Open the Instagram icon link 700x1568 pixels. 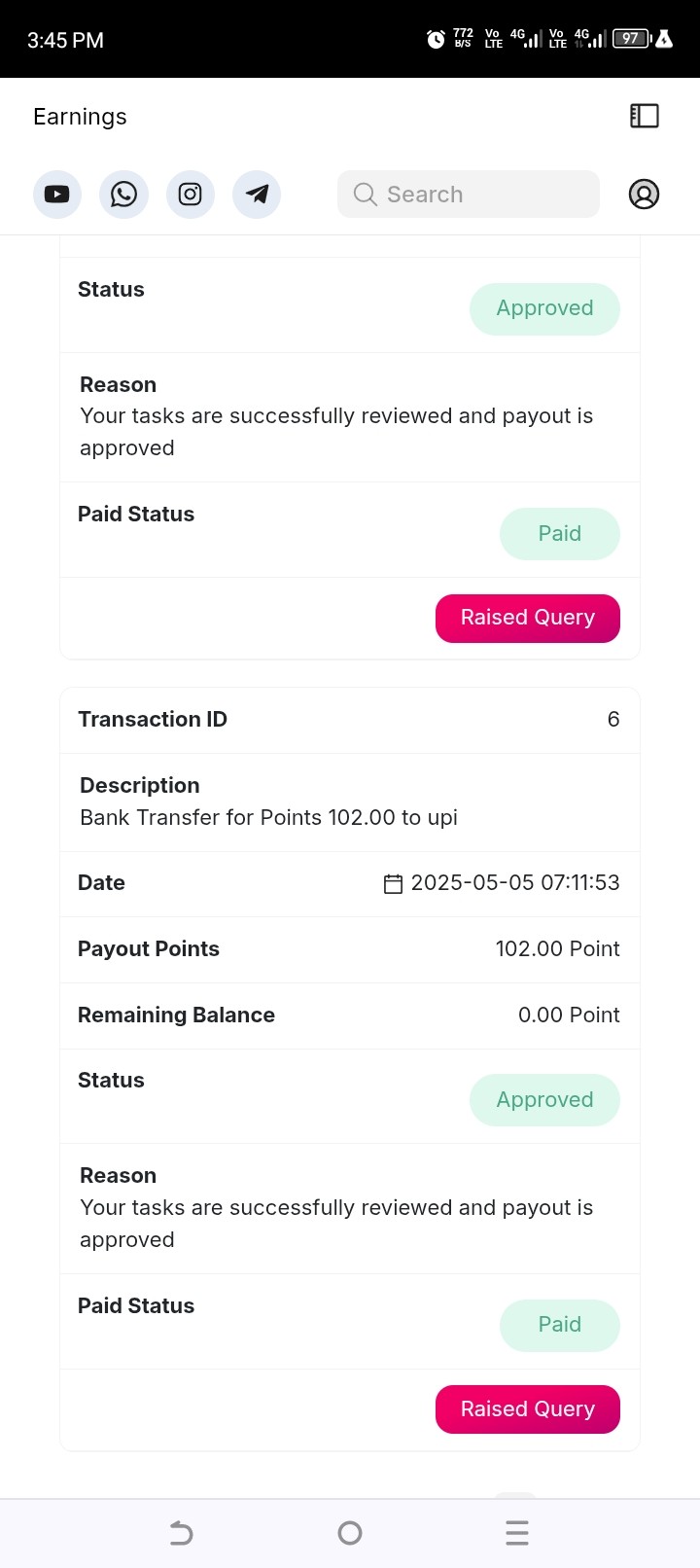[x=191, y=195]
